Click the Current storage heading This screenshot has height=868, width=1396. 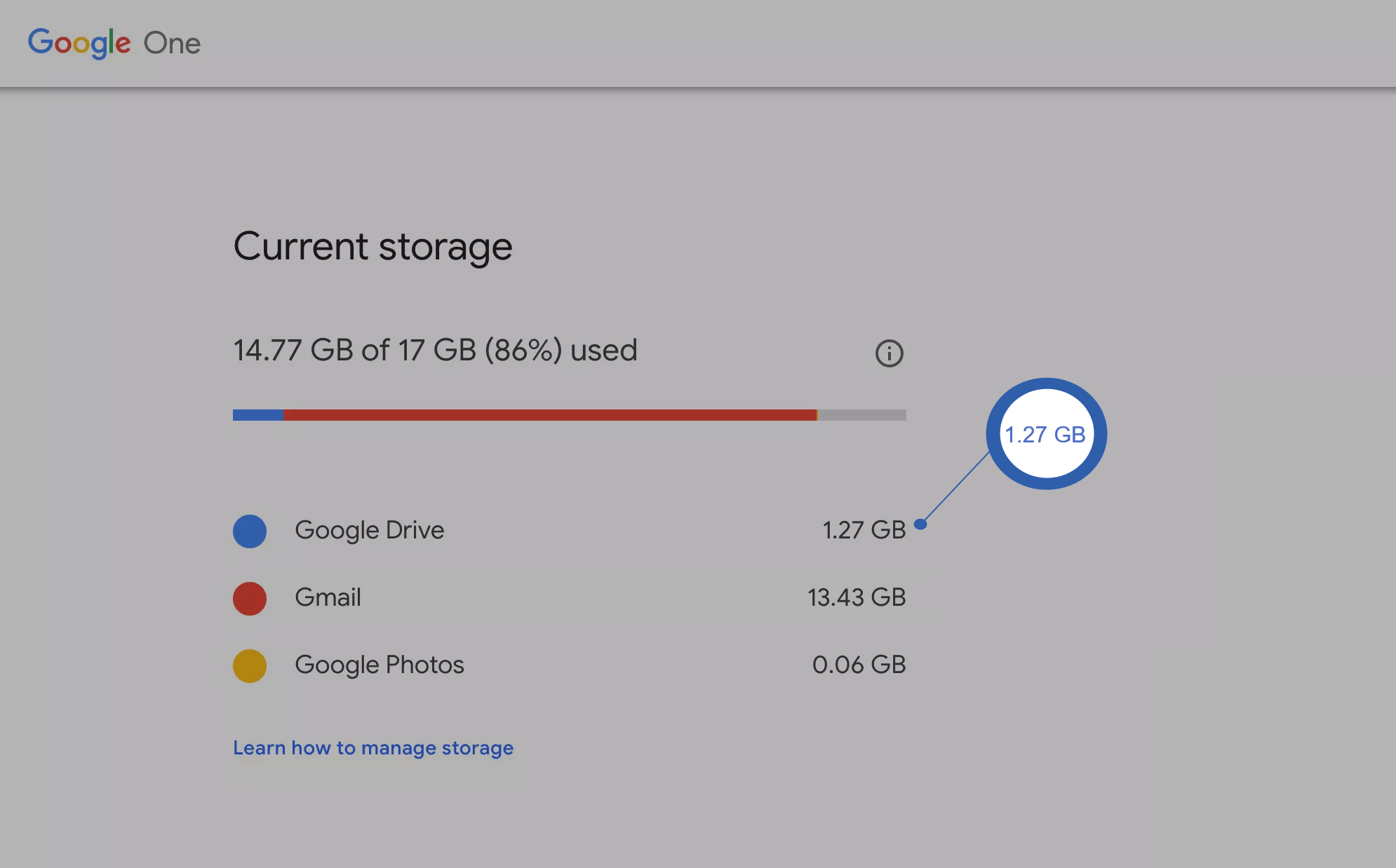coord(373,247)
